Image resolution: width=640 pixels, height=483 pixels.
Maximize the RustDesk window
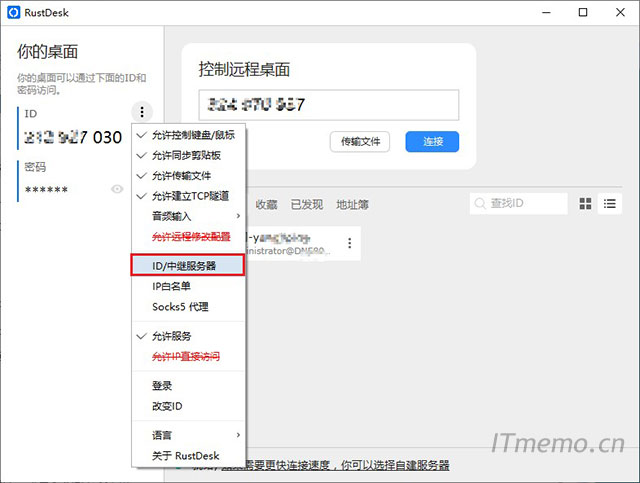(x=583, y=13)
